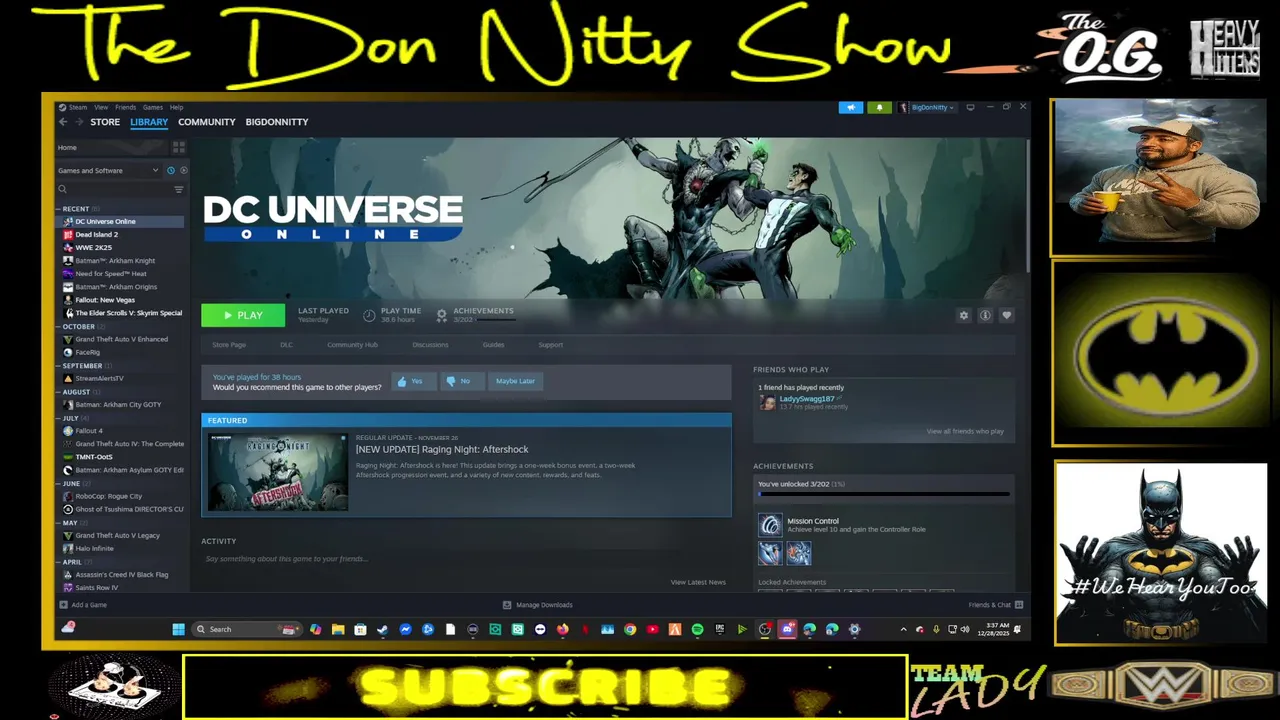
Task: Click Add a Game plus icon
Action: 64,605
